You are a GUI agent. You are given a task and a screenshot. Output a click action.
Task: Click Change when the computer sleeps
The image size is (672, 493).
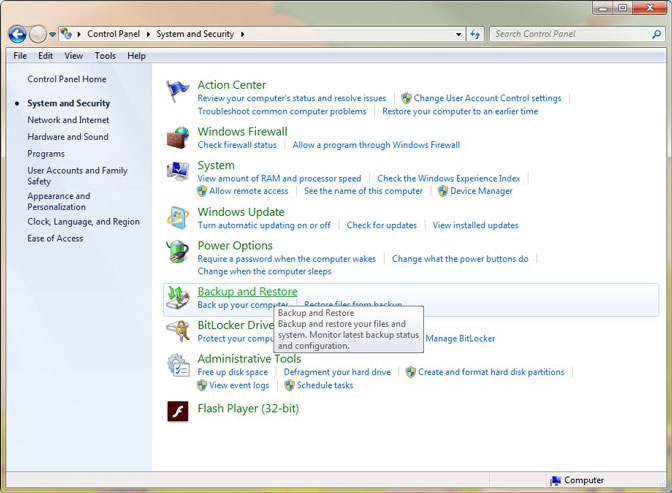click(x=264, y=271)
